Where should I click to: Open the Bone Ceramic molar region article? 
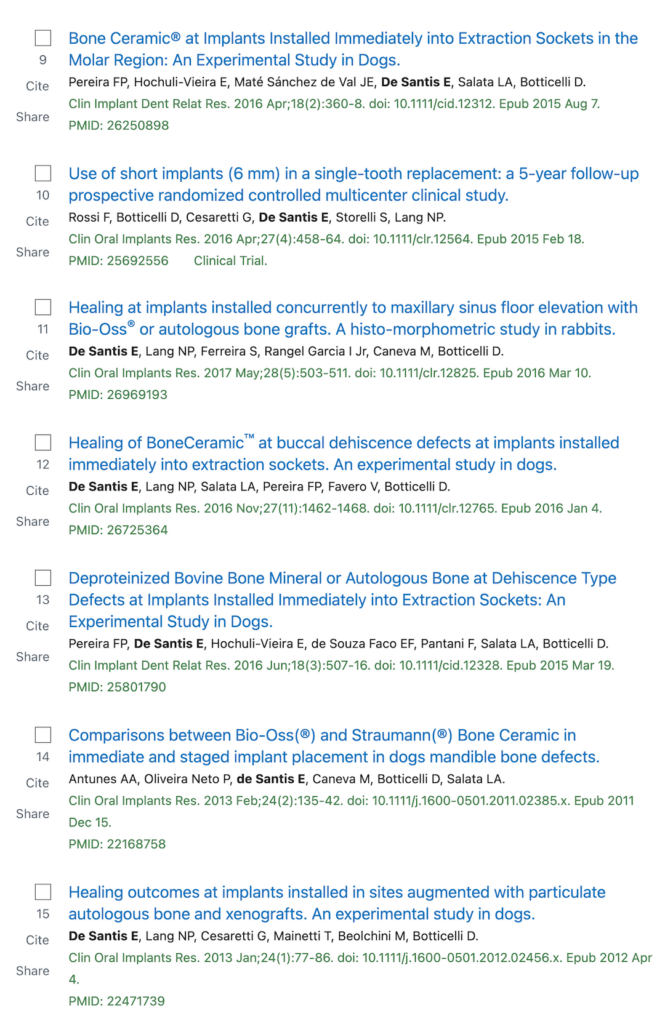pyautogui.click(x=353, y=49)
